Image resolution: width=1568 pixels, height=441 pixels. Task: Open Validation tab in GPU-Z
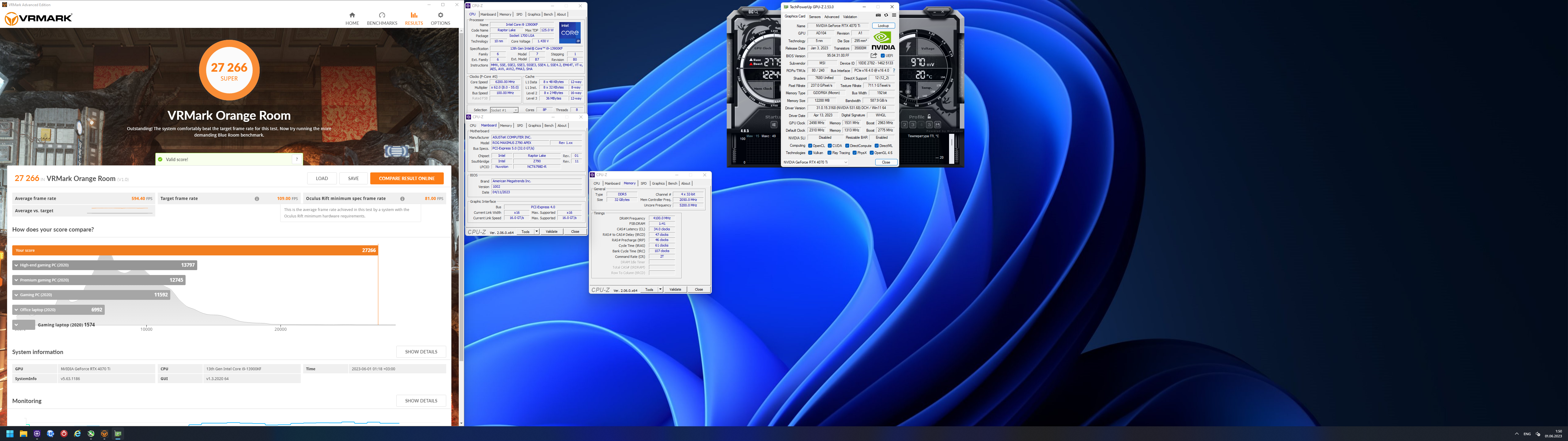pyautogui.click(x=850, y=17)
